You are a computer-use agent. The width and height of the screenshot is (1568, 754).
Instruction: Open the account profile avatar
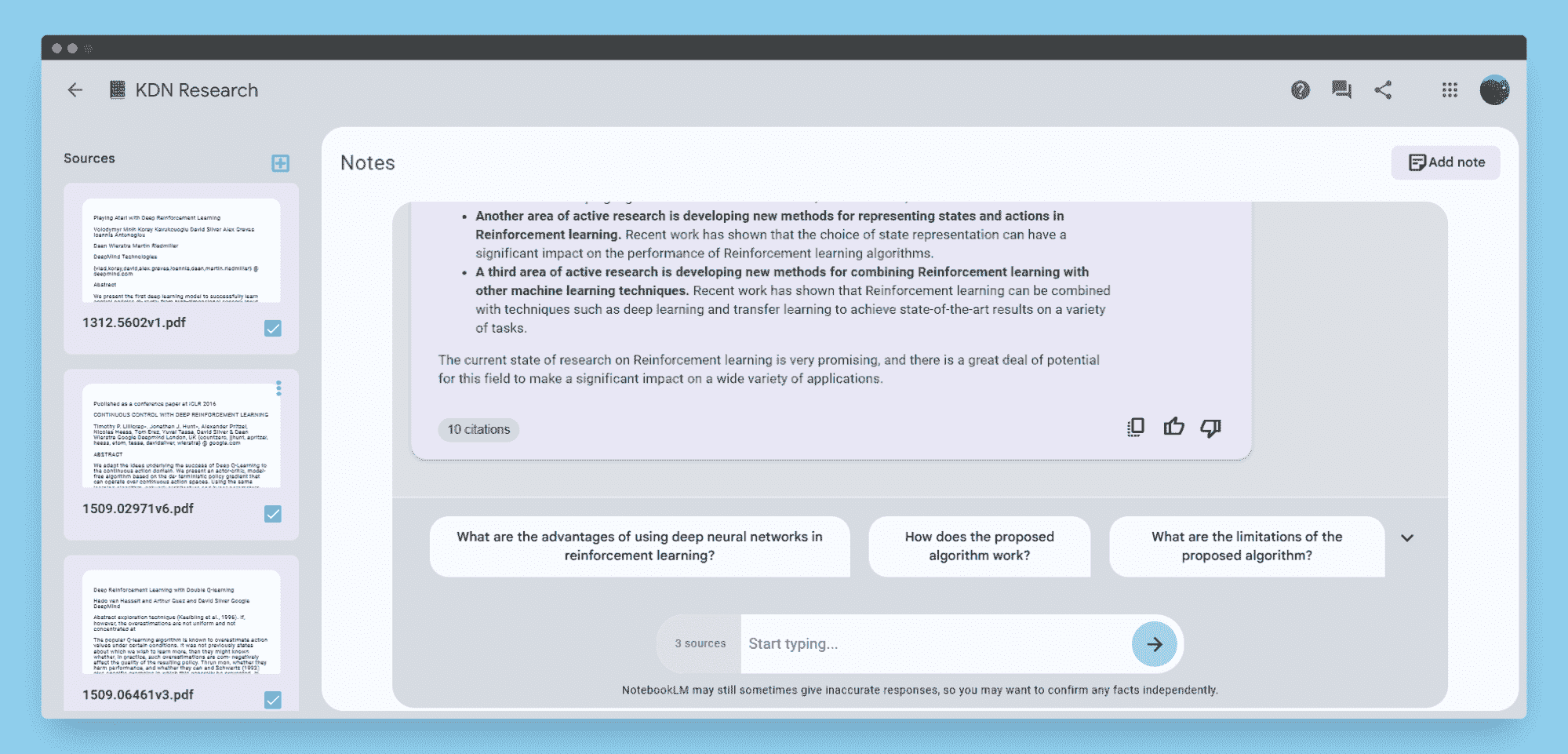coord(1494,90)
